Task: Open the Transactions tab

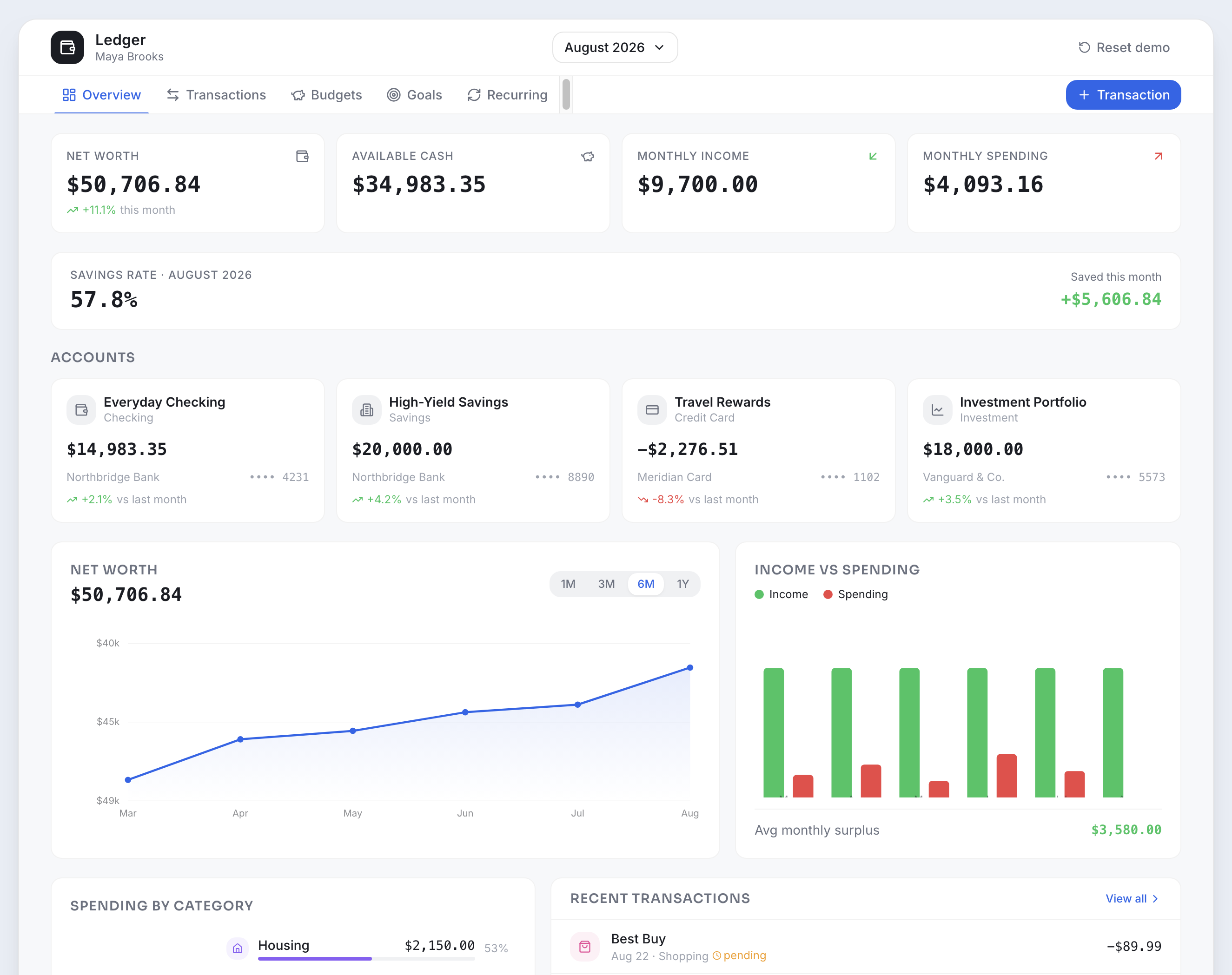Action: [x=216, y=95]
